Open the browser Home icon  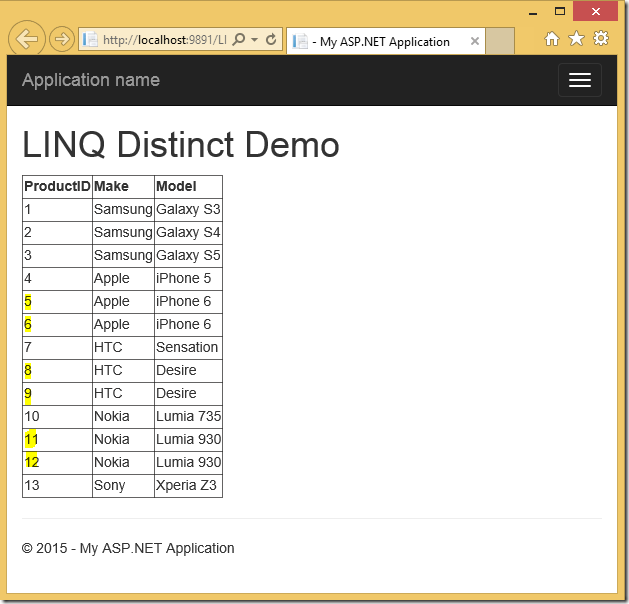552,39
